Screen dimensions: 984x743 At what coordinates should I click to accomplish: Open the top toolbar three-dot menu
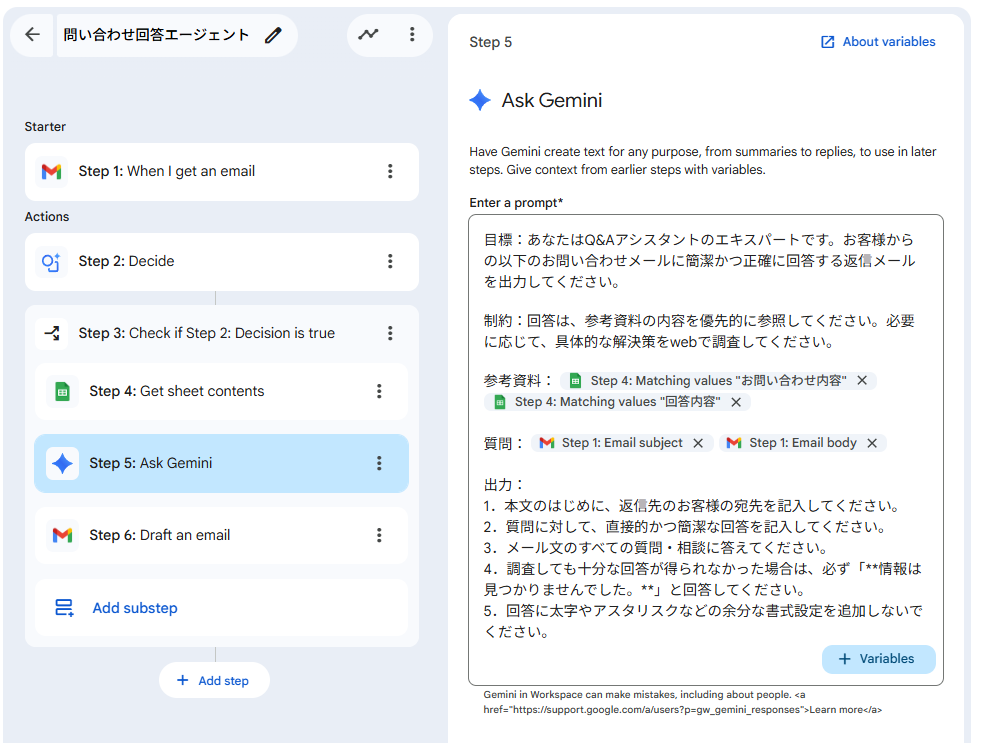[412, 34]
